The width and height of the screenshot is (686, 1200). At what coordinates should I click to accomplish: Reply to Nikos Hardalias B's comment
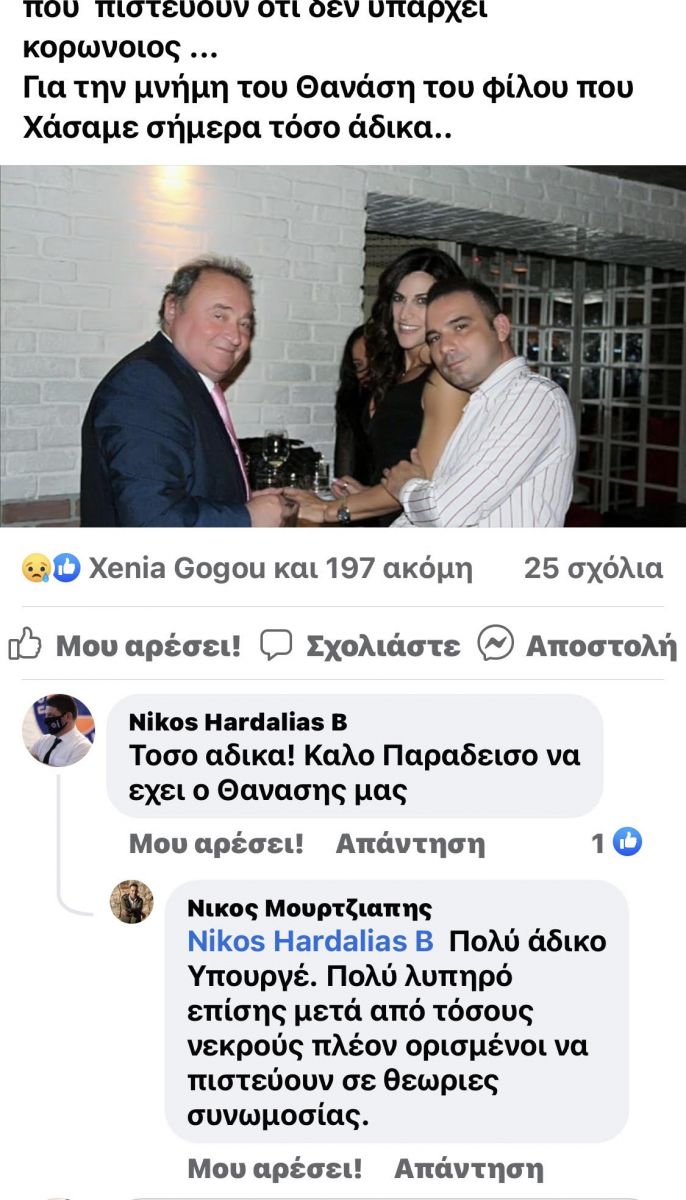coord(410,844)
